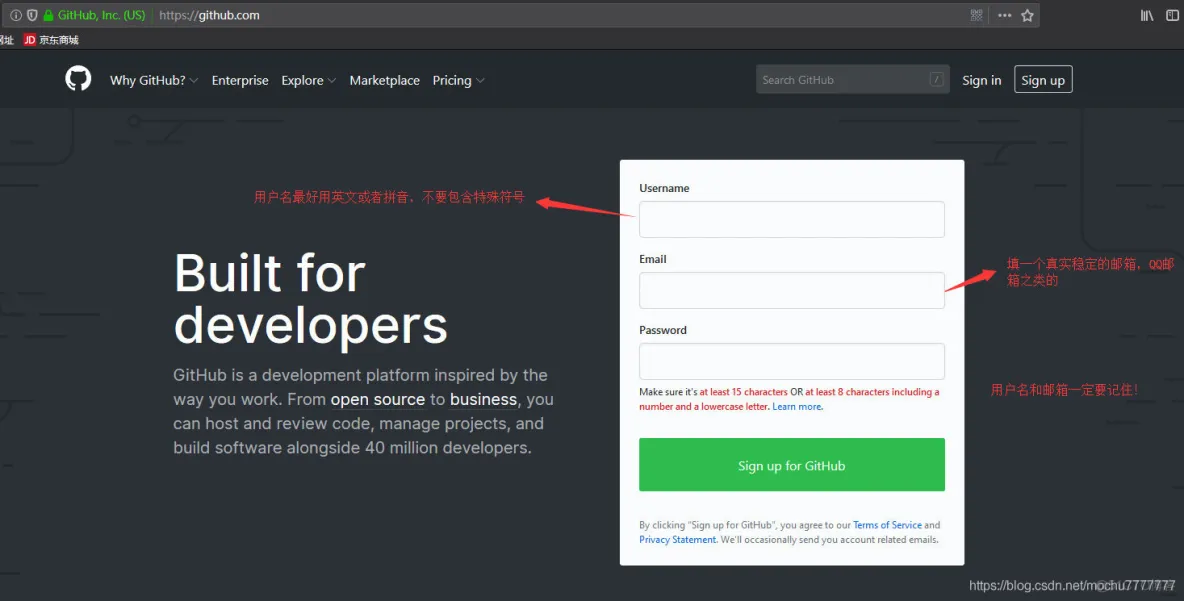Expand the Why GitHub? dropdown

(x=153, y=80)
